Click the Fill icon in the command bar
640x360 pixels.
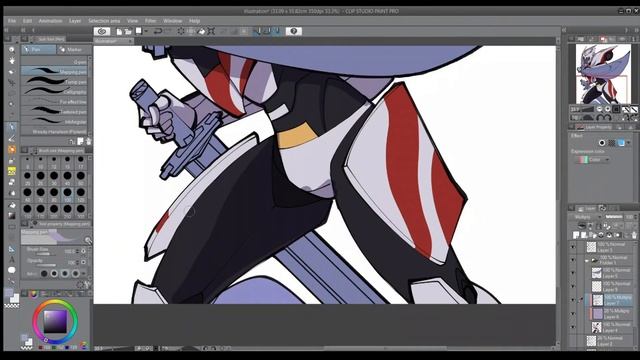click(x=202, y=31)
